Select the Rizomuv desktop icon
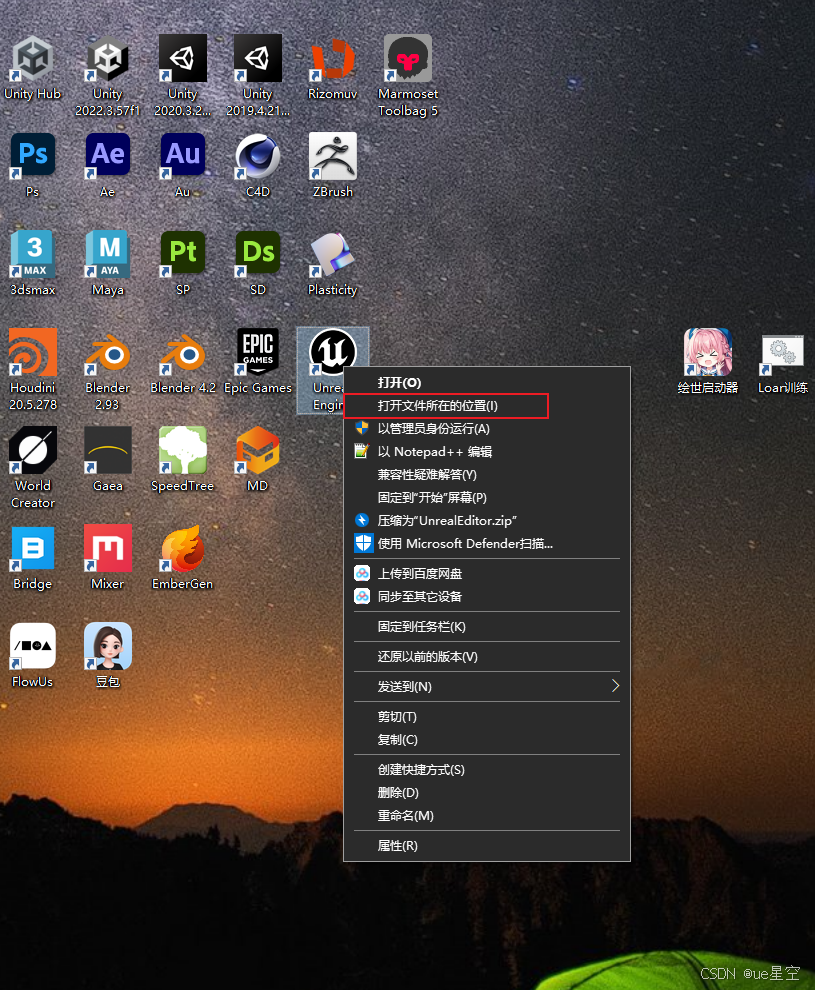 tap(333, 68)
